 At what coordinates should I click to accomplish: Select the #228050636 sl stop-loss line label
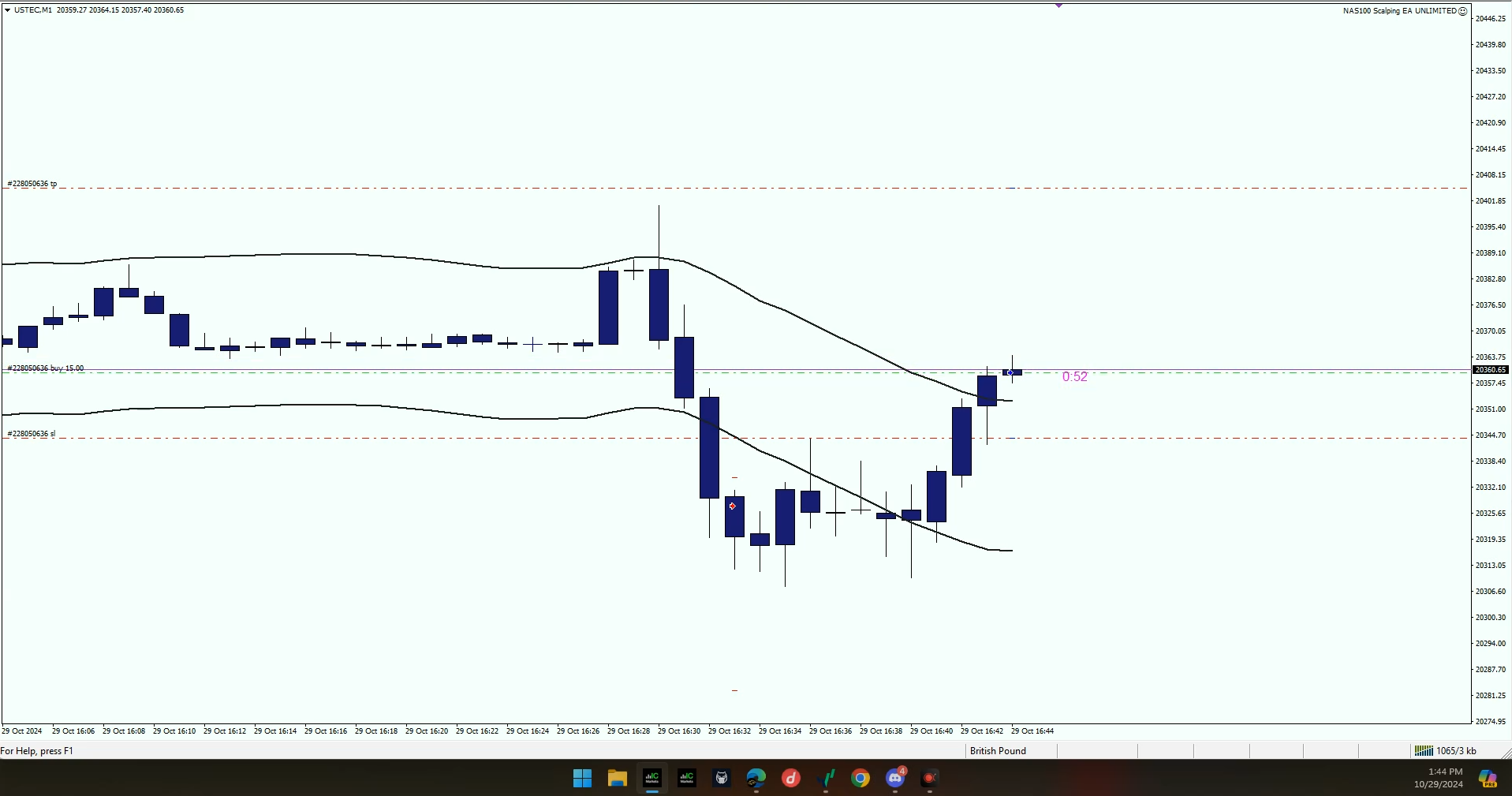coord(32,434)
